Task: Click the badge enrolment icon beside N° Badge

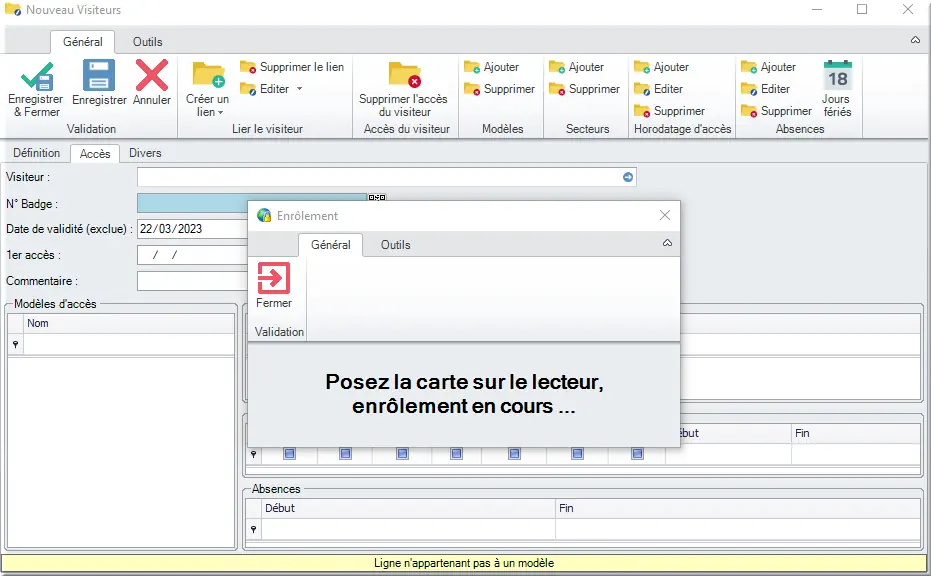Action: click(x=377, y=197)
